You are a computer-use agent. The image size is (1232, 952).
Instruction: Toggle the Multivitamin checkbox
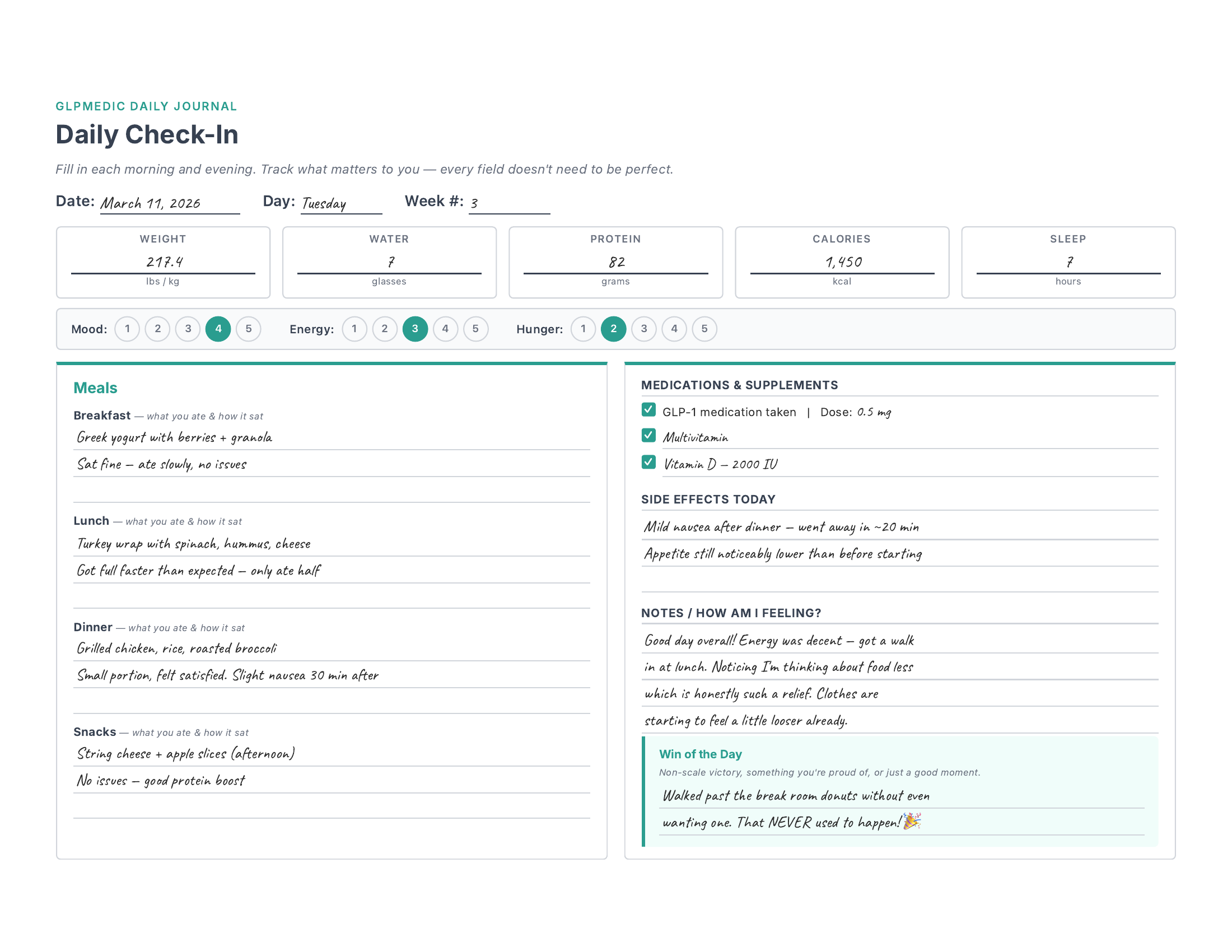(649, 436)
